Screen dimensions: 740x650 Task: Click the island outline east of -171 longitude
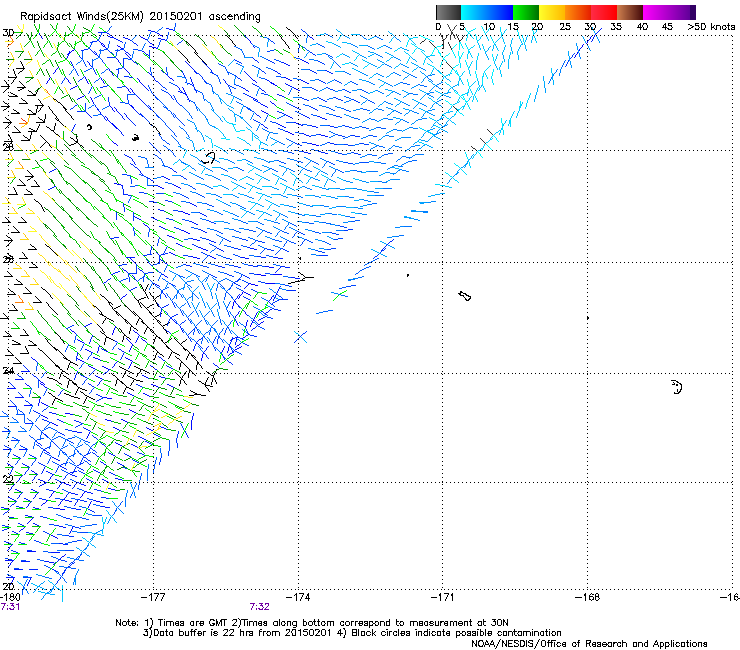(x=464, y=296)
